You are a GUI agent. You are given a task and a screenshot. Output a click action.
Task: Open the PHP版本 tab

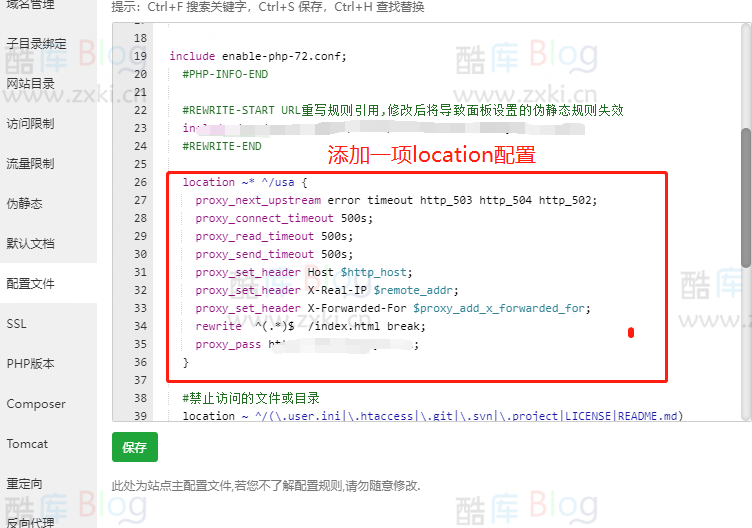(x=30, y=364)
